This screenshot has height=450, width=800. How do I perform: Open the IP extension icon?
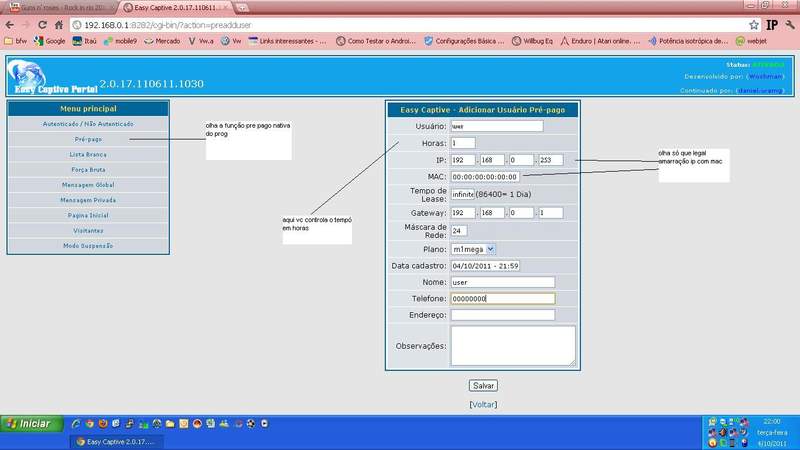(771, 25)
